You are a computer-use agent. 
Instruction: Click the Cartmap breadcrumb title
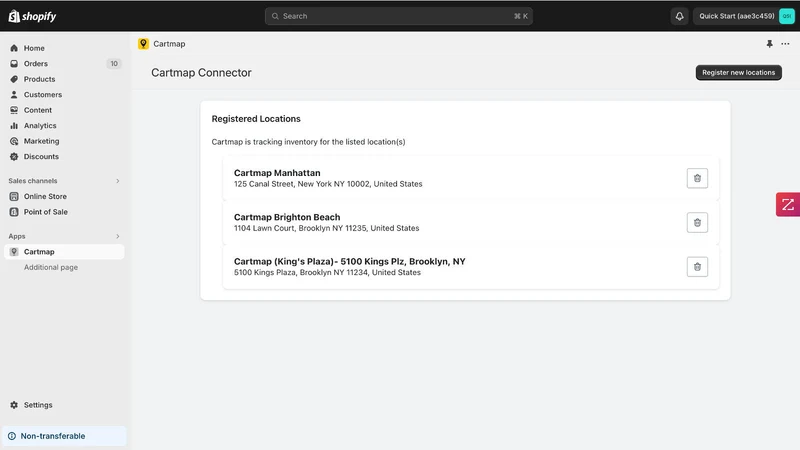pyautogui.click(x=169, y=44)
